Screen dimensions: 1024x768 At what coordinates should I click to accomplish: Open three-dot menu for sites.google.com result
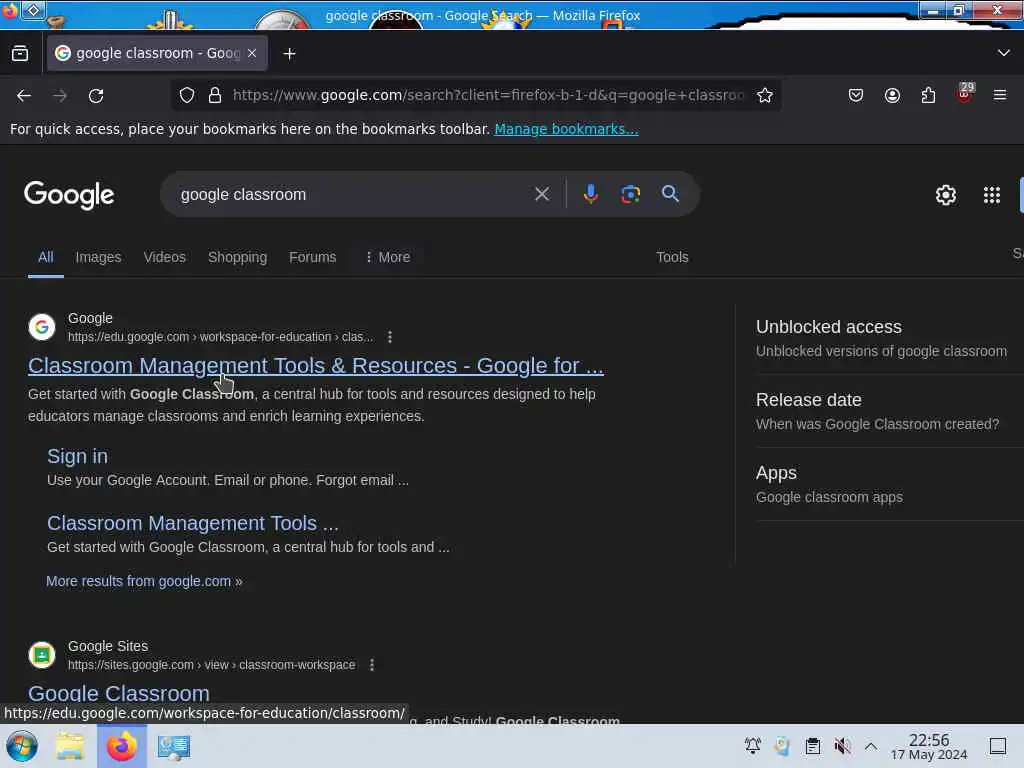tap(372, 665)
